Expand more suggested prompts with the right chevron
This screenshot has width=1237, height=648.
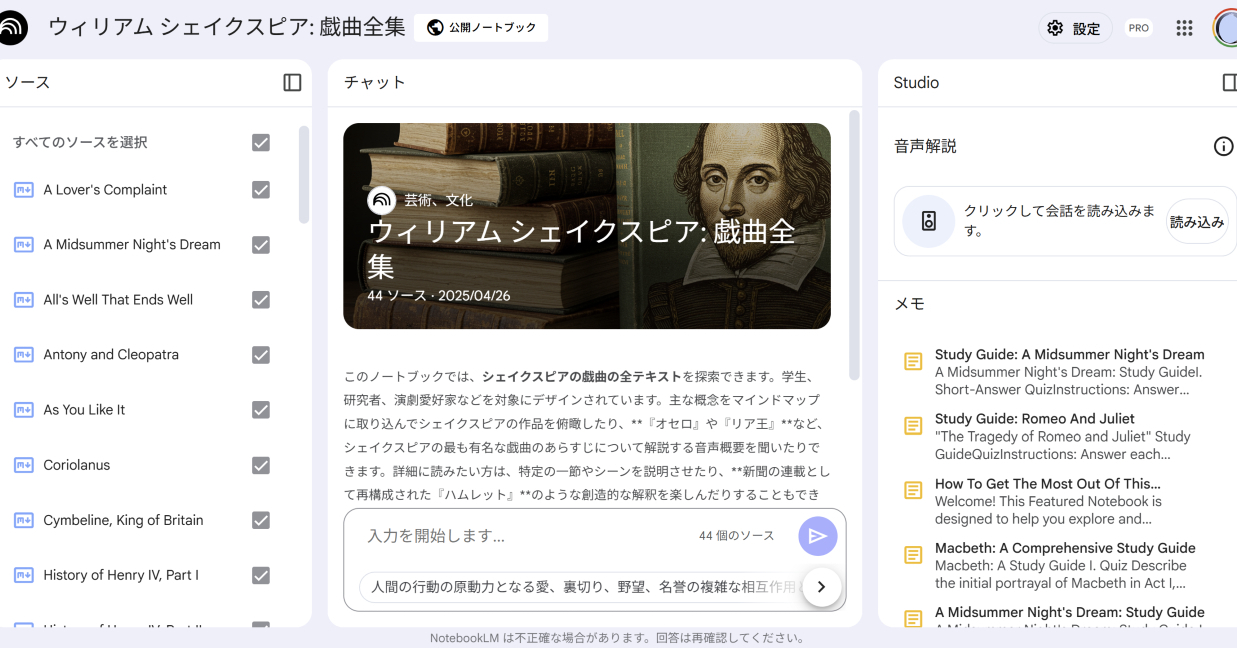(821, 587)
